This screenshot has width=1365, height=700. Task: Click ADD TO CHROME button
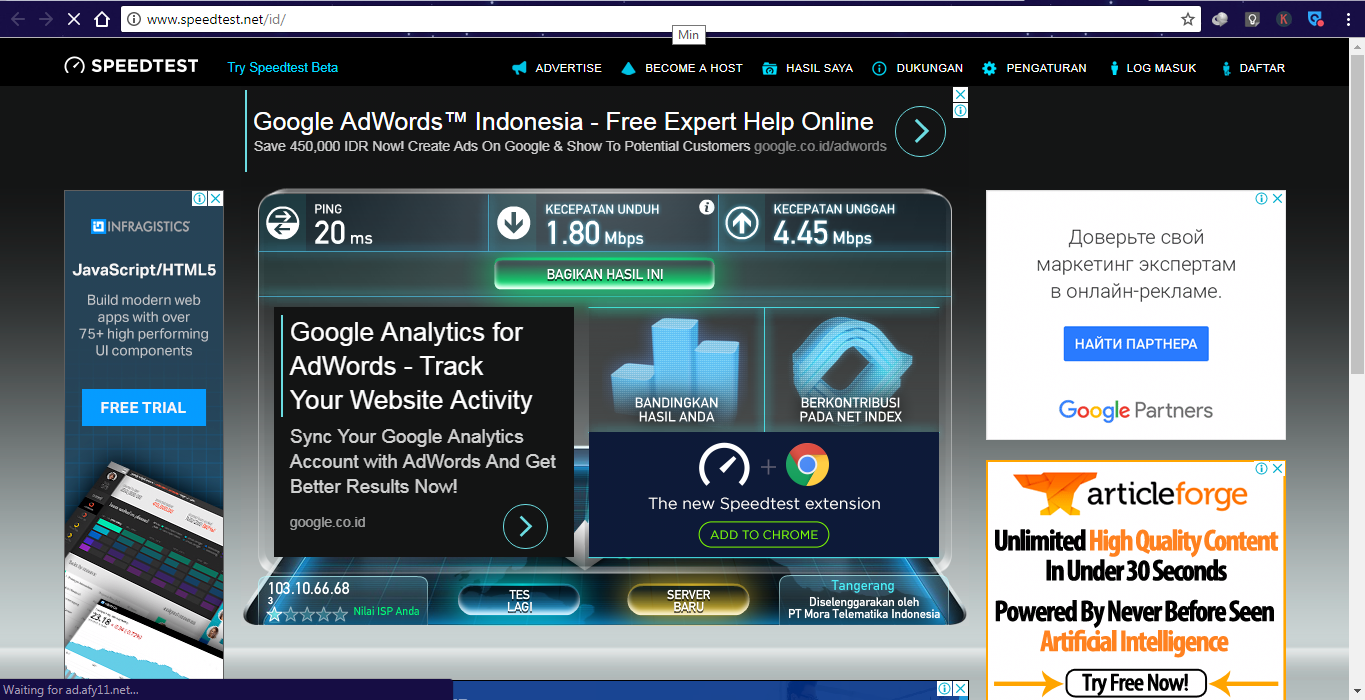click(764, 535)
